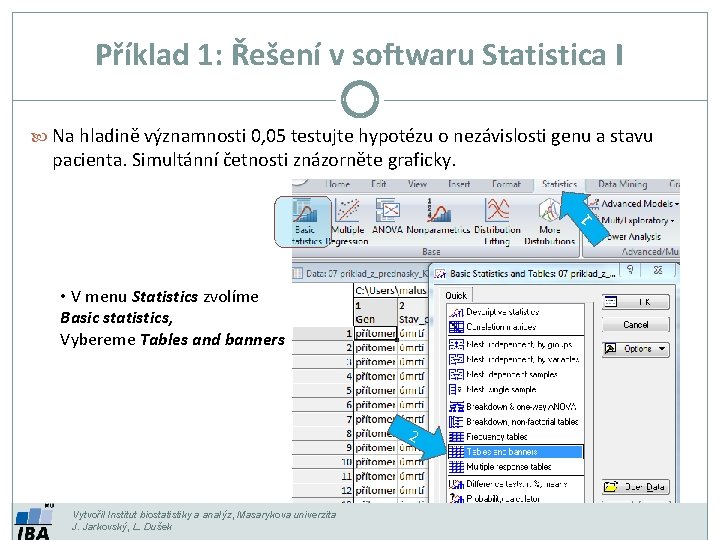Open ANOVA ribbon icon

(x=387, y=217)
